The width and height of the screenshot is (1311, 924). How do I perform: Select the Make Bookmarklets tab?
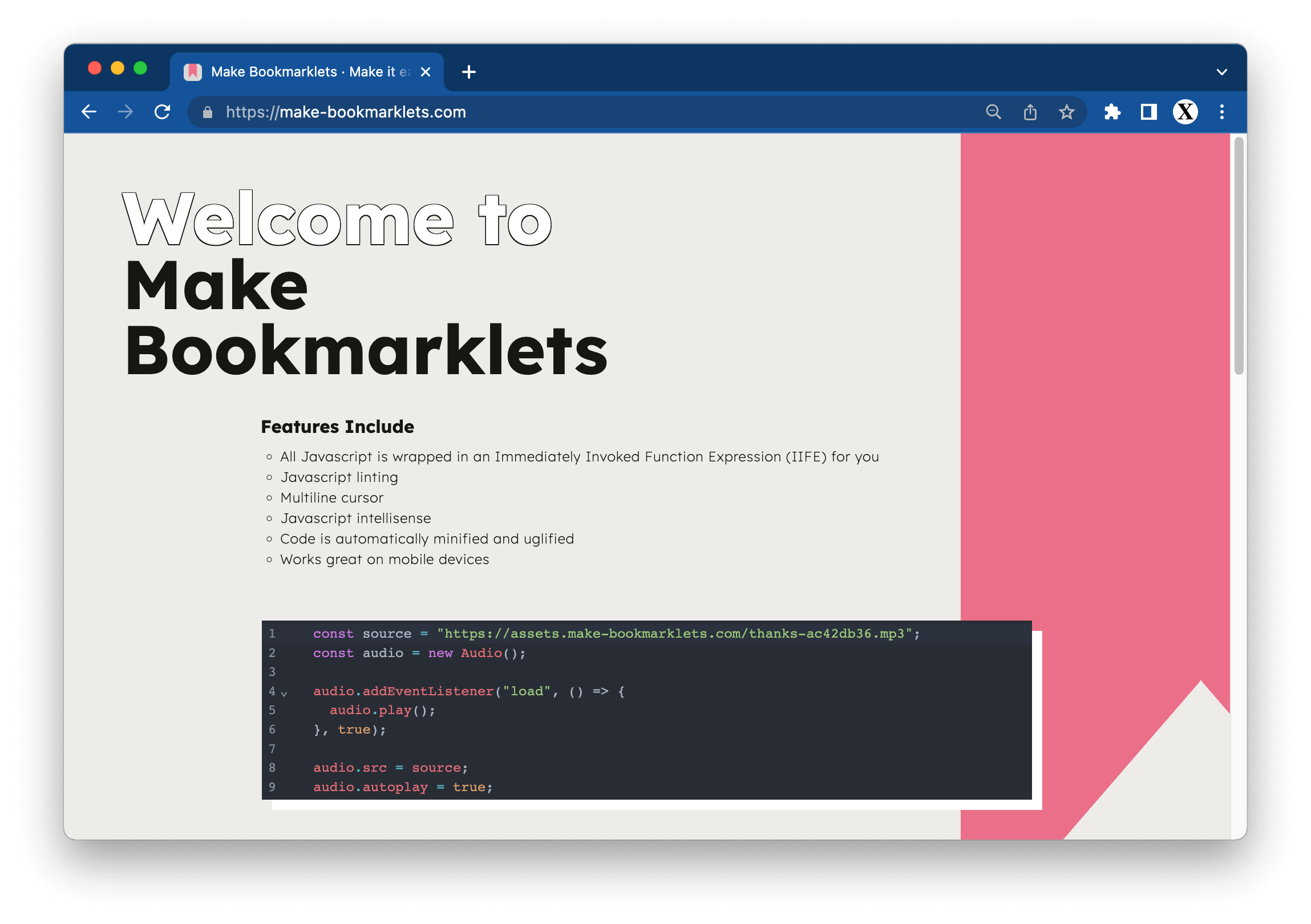click(x=302, y=72)
